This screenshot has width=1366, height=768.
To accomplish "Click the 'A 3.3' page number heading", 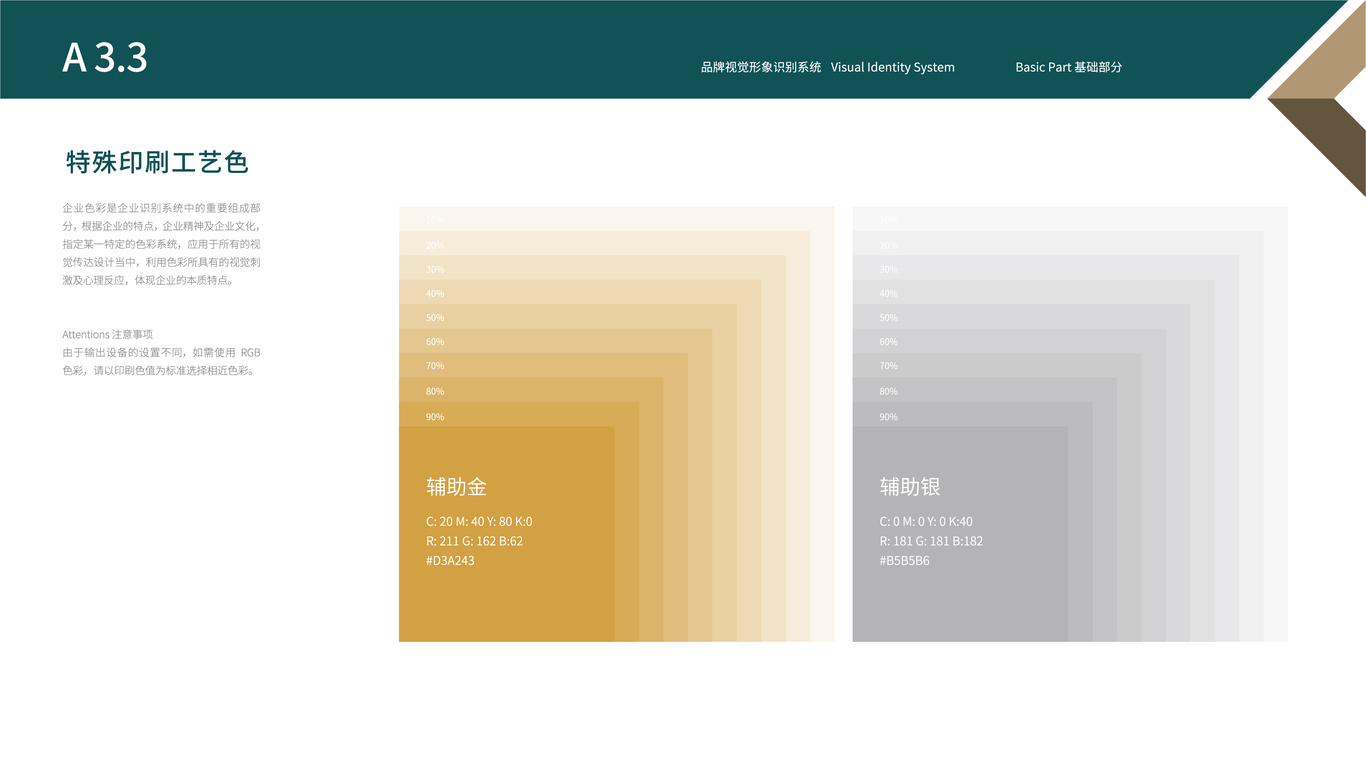I will (105, 58).
